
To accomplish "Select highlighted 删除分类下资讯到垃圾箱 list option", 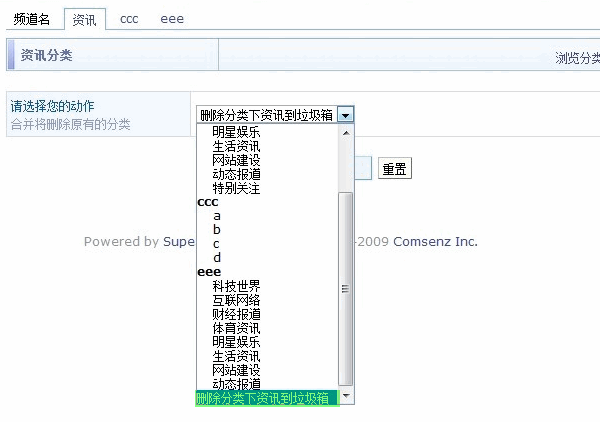I will click(266, 398).
